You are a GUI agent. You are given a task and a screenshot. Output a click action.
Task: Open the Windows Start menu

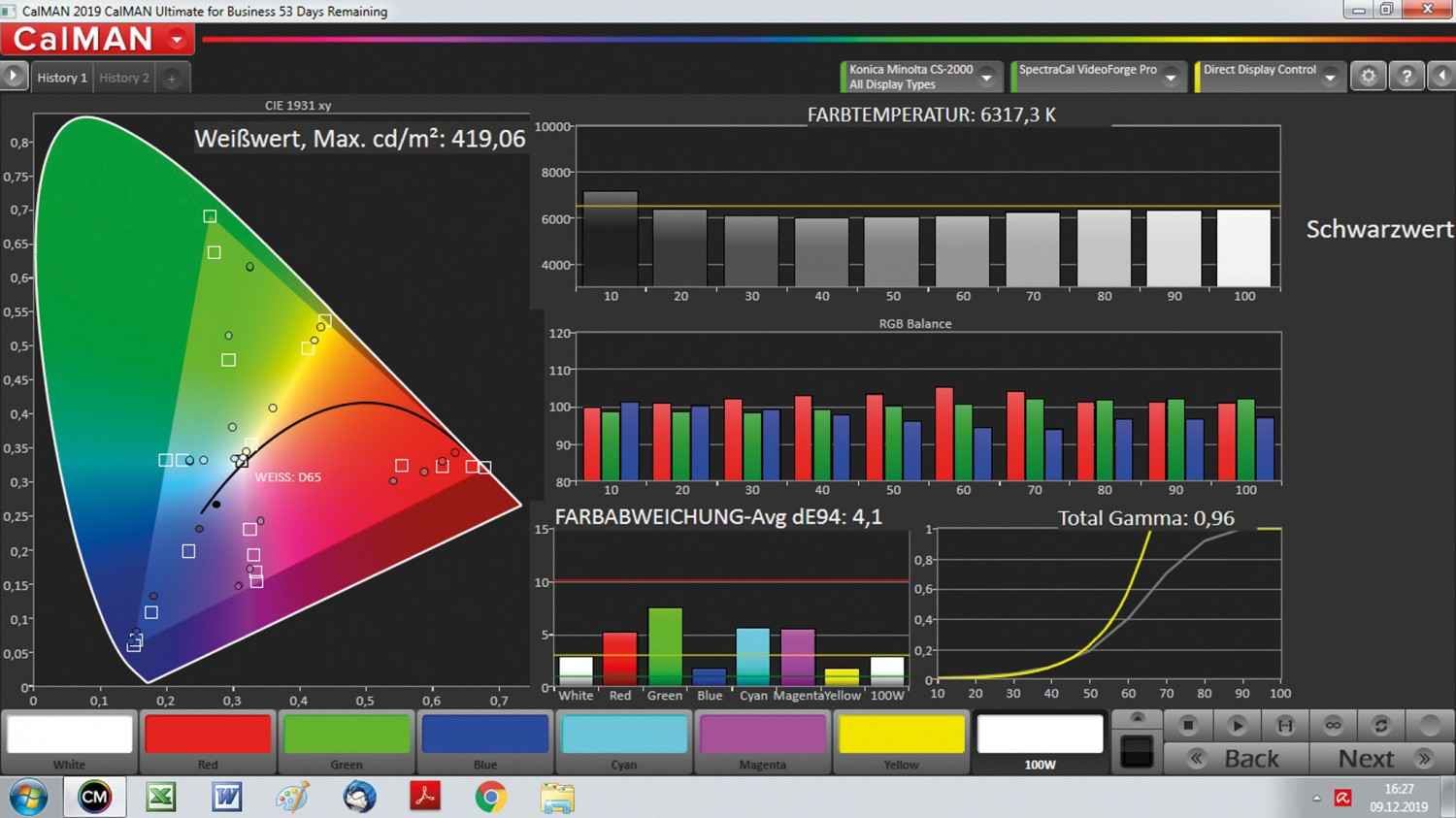click(28, 798)
